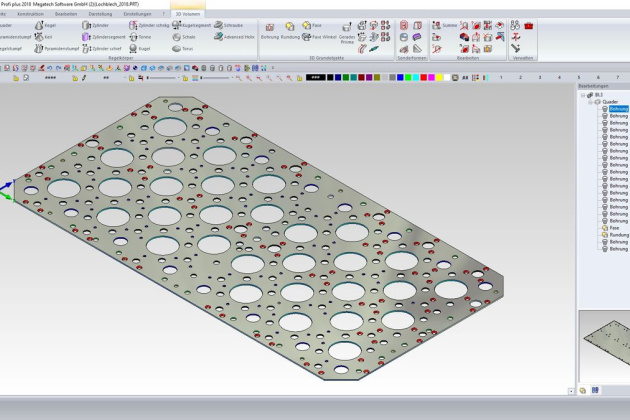Click the model preview thumbnail
Image resolution: width=630 pixels, height=420 pixels.
point(605,345)
